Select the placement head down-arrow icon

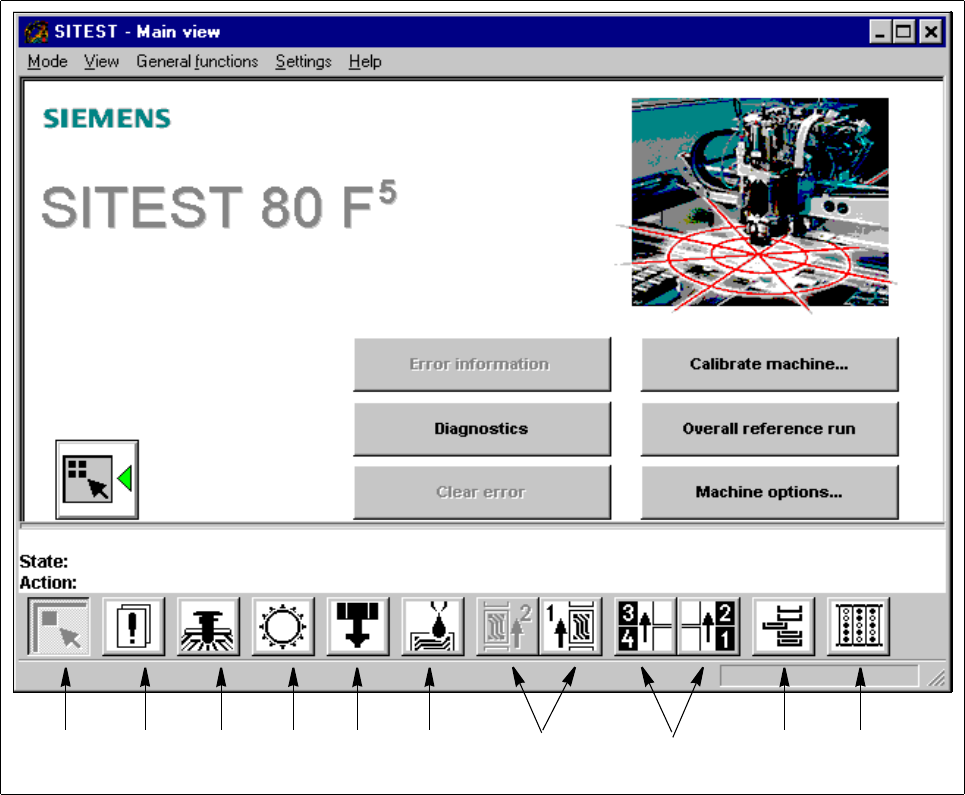click(x=358, y=626)
